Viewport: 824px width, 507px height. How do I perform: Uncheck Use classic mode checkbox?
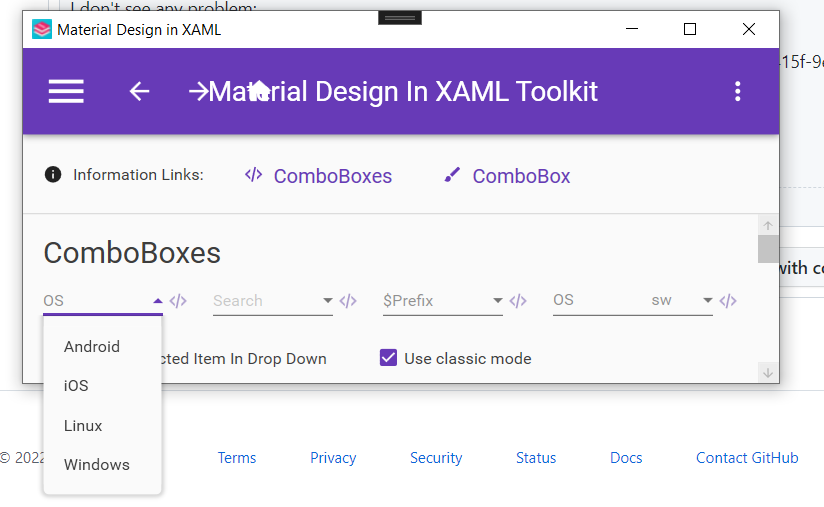click(388, 358)
